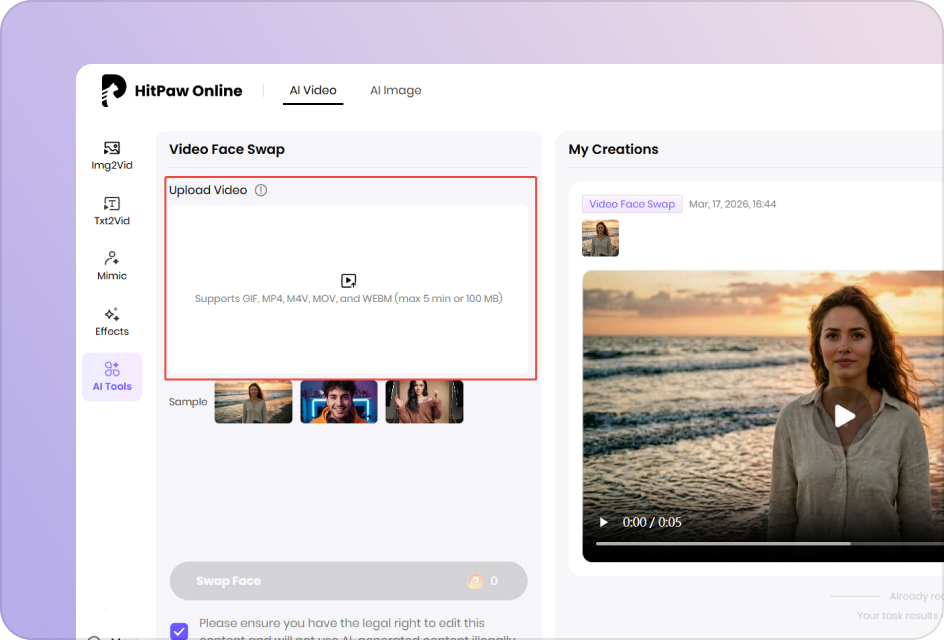
Task: Play the video using the center overlay
Action: (x=843, y=416)
